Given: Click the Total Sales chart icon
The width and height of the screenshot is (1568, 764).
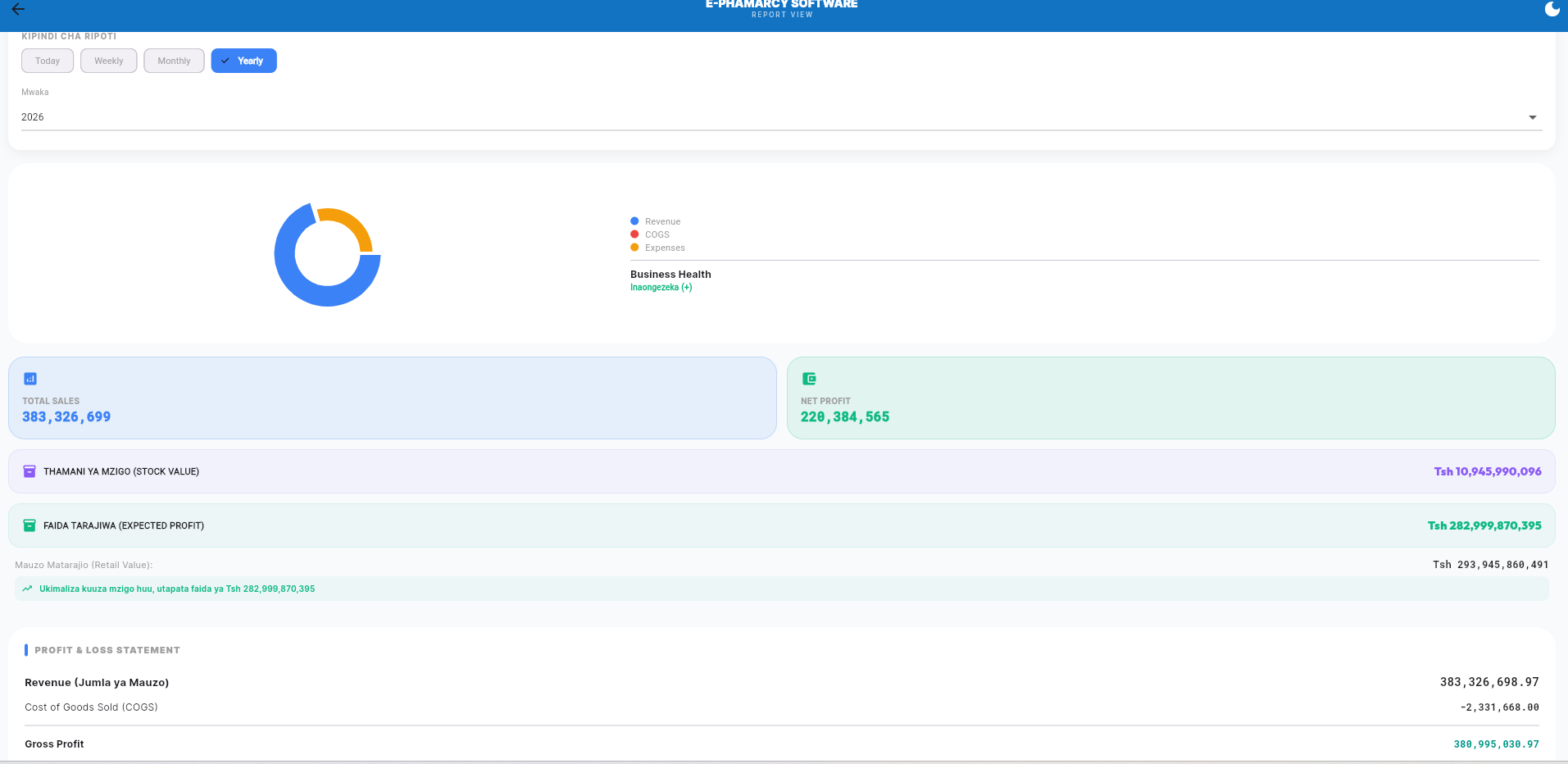Looking at the screenshot, I should 30,379.
